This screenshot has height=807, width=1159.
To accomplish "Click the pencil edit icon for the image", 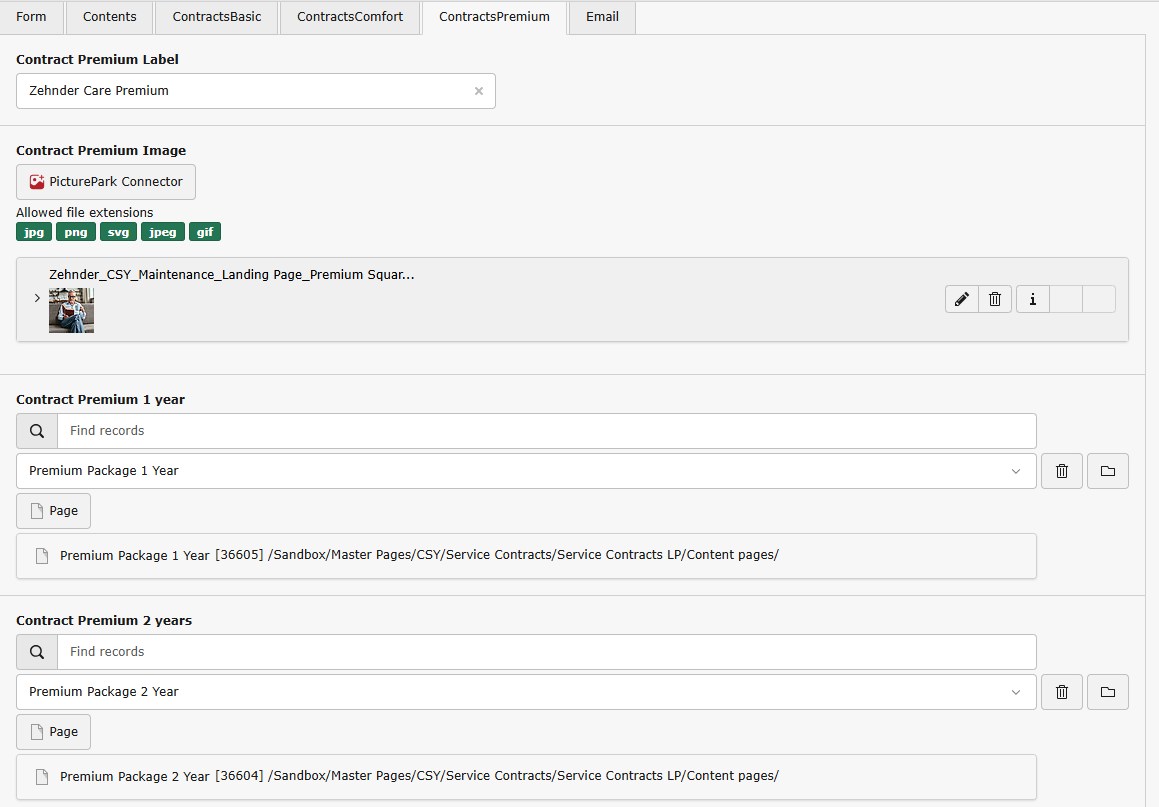I will click(x=961, y=299).
